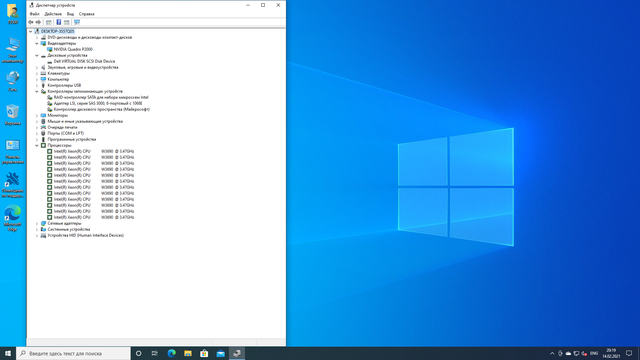Screen dimensions: 640x360
Task: Expand the Сетевые адаптеры category
Action: (x=37, y=223)
